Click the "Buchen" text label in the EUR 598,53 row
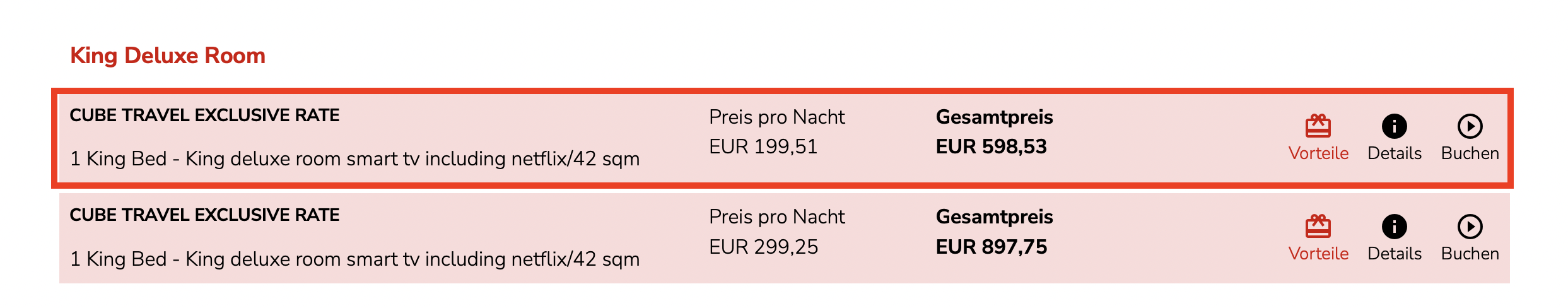Screen dimensions: 1568x308 1470,153
